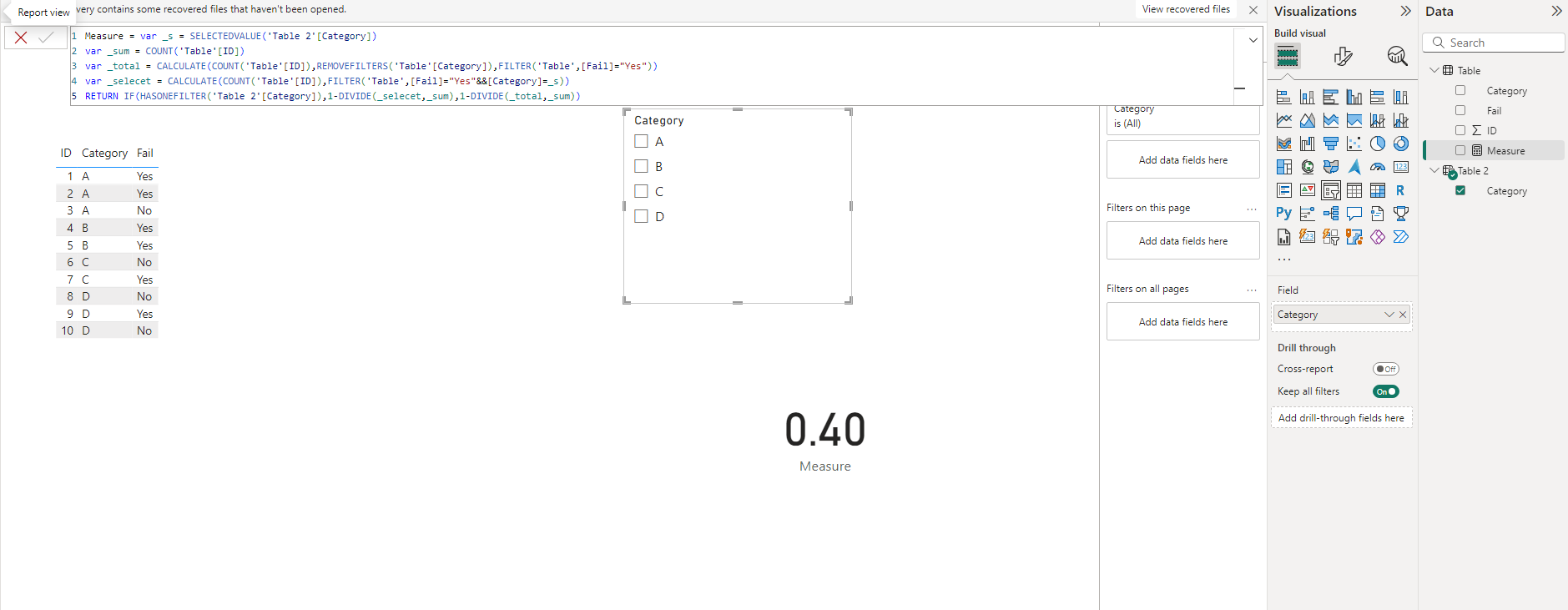Open Filters on this page options
This screenshot has height=610, width=1568.
point(1252,209)
